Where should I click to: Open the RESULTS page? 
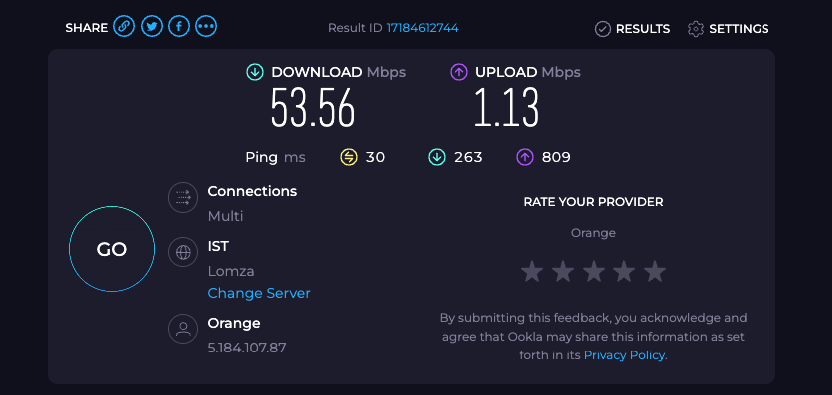[x=632, y=29]
